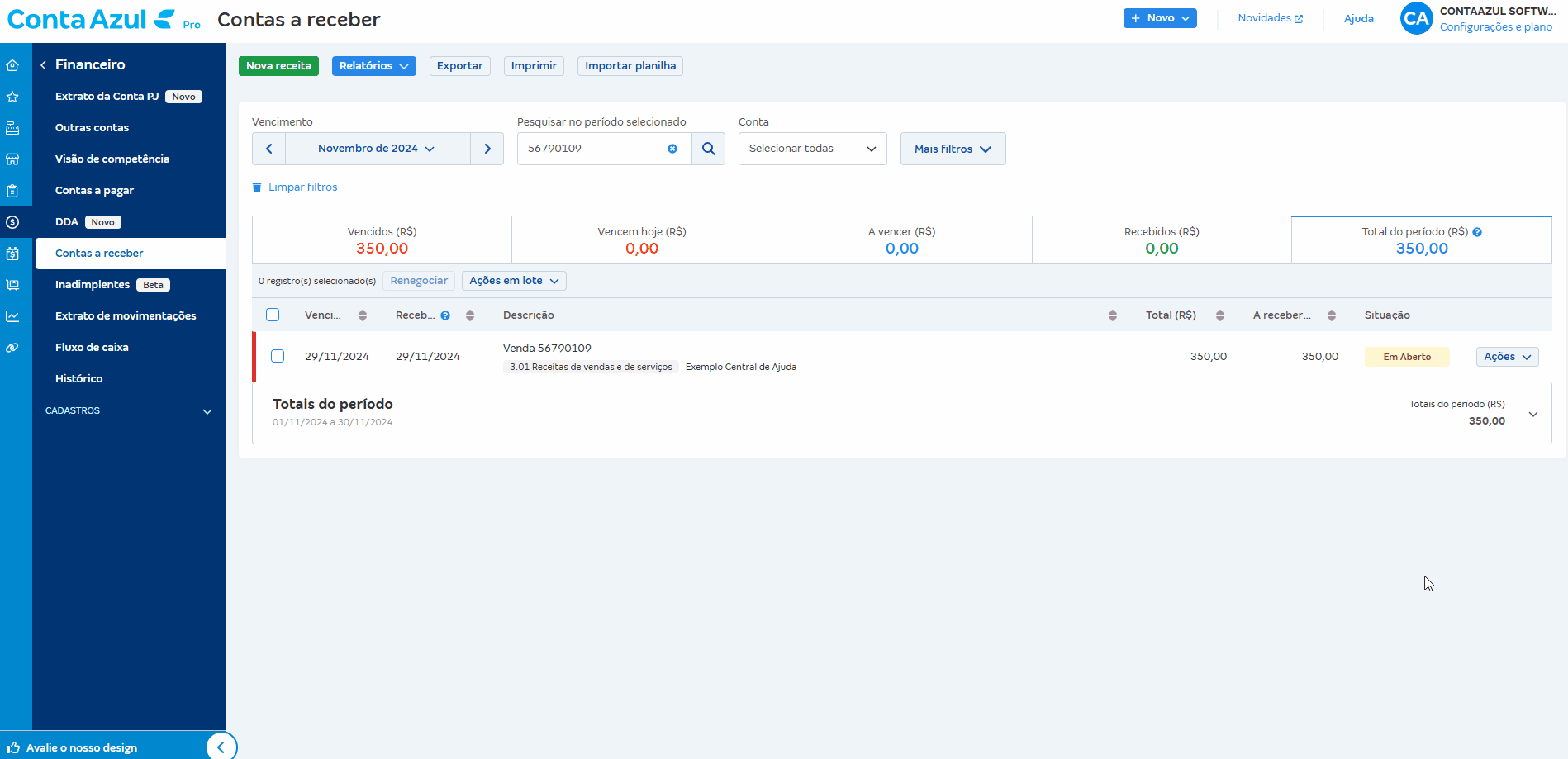Check the select-all checkbox in table header
The image size is (1568, 759).
tap(273, 315)
